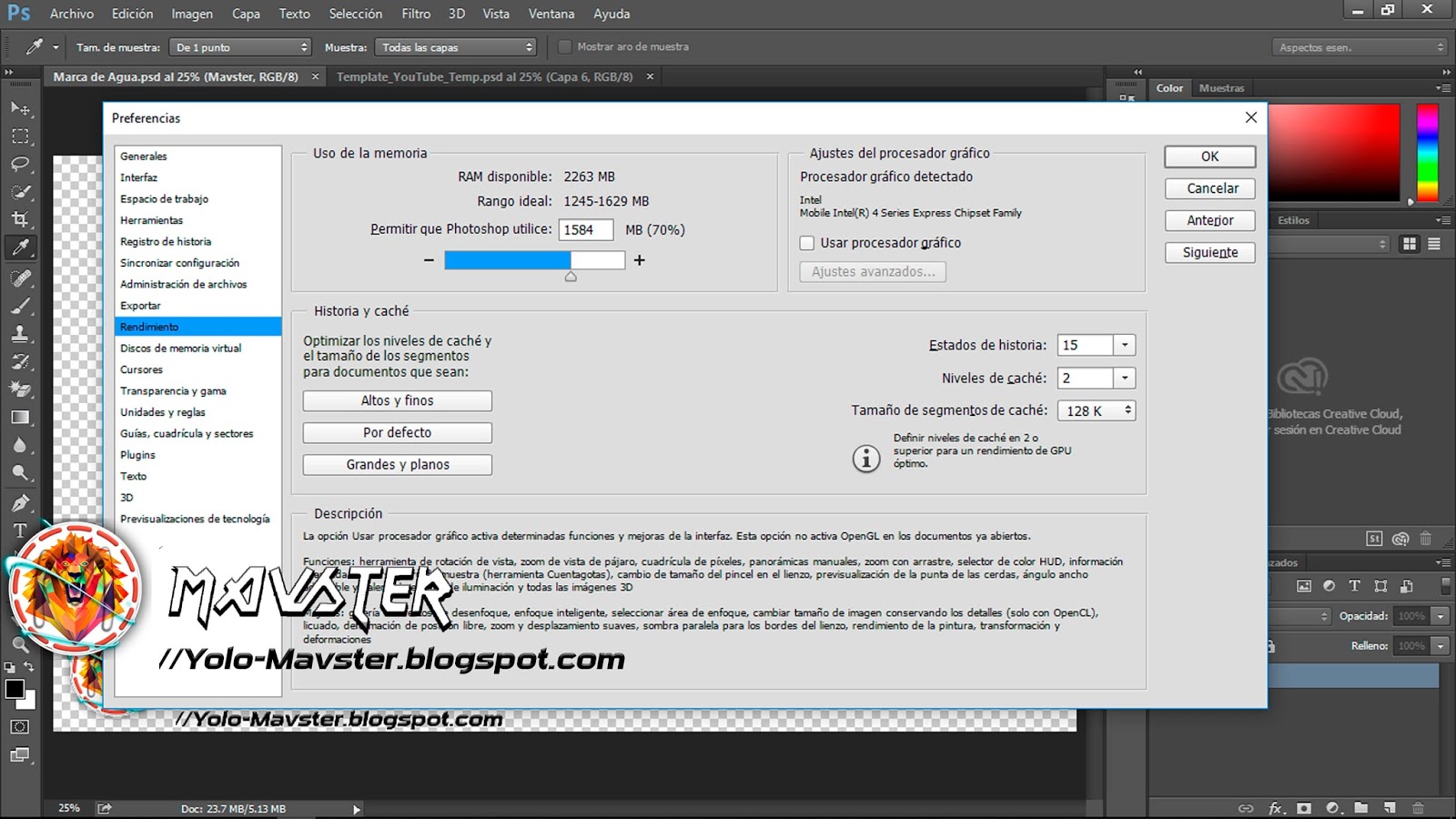Open the 'Muestra' Todas las capas dropdown
Viewport: 1456px width, 819px height.
tap(457, 47)
